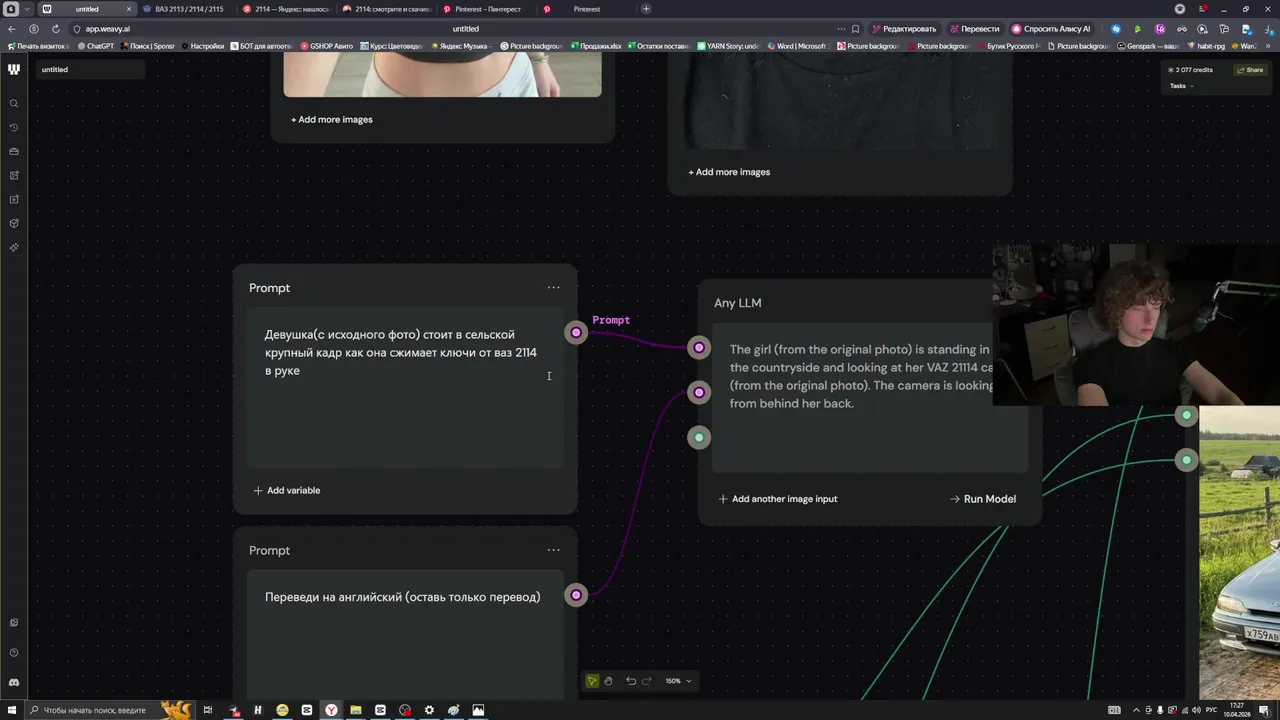Open the ChatGPT bookmark
Screen dimensions: 1280x720
tap(96, 46)
